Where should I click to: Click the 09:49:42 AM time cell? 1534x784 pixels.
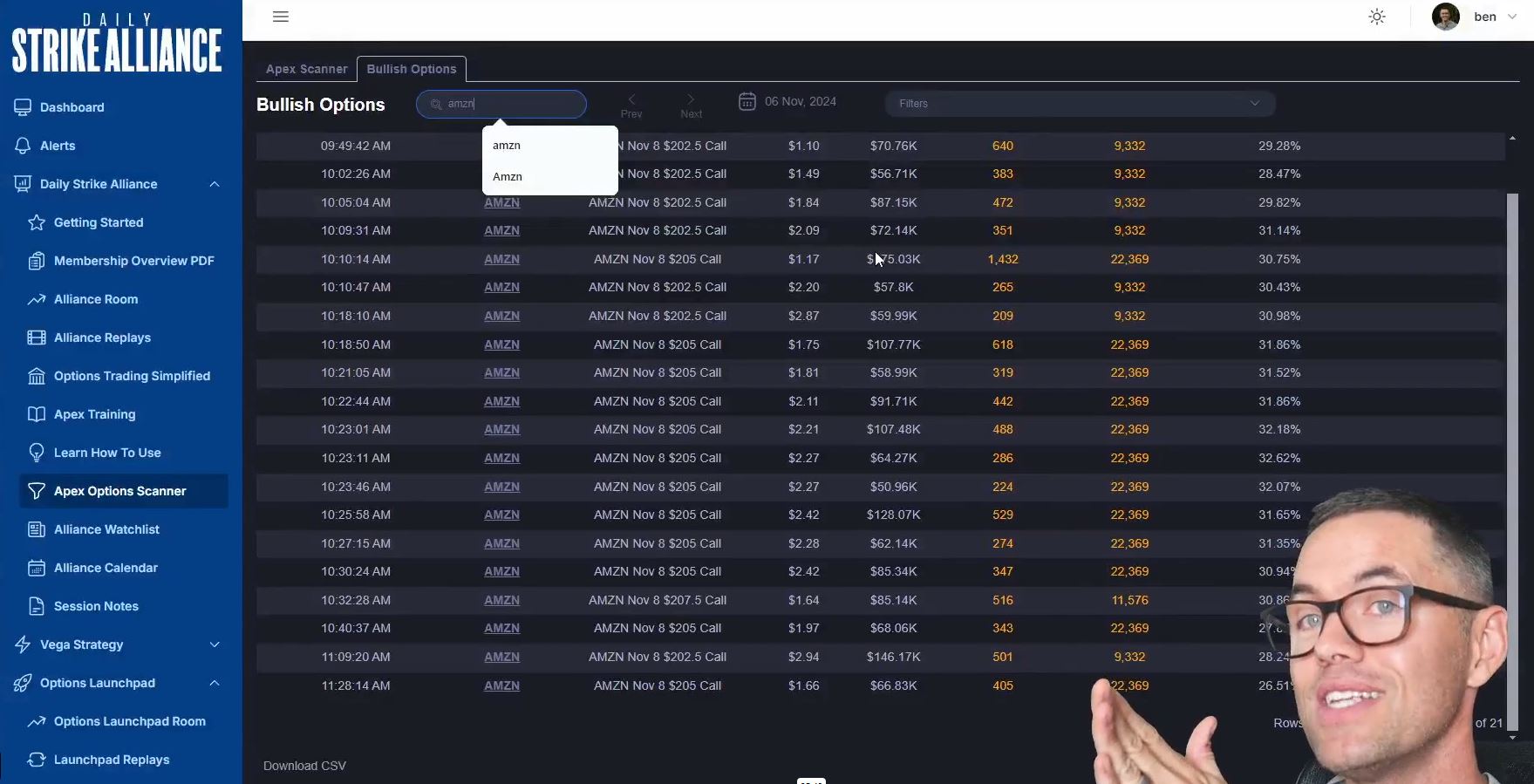(x=356, y=146)
